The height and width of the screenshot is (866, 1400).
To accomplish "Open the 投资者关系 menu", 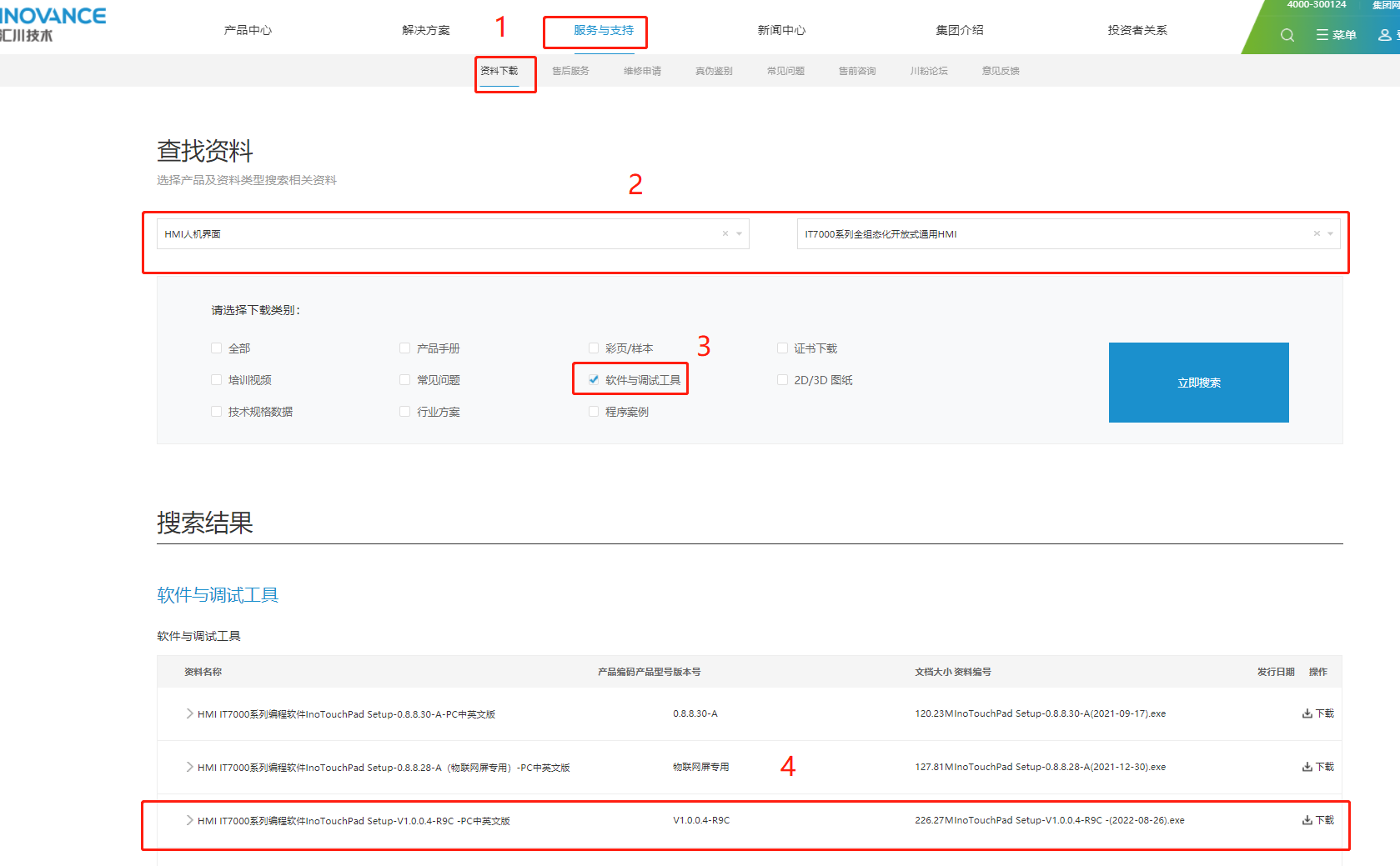I will pos(1137,30).
